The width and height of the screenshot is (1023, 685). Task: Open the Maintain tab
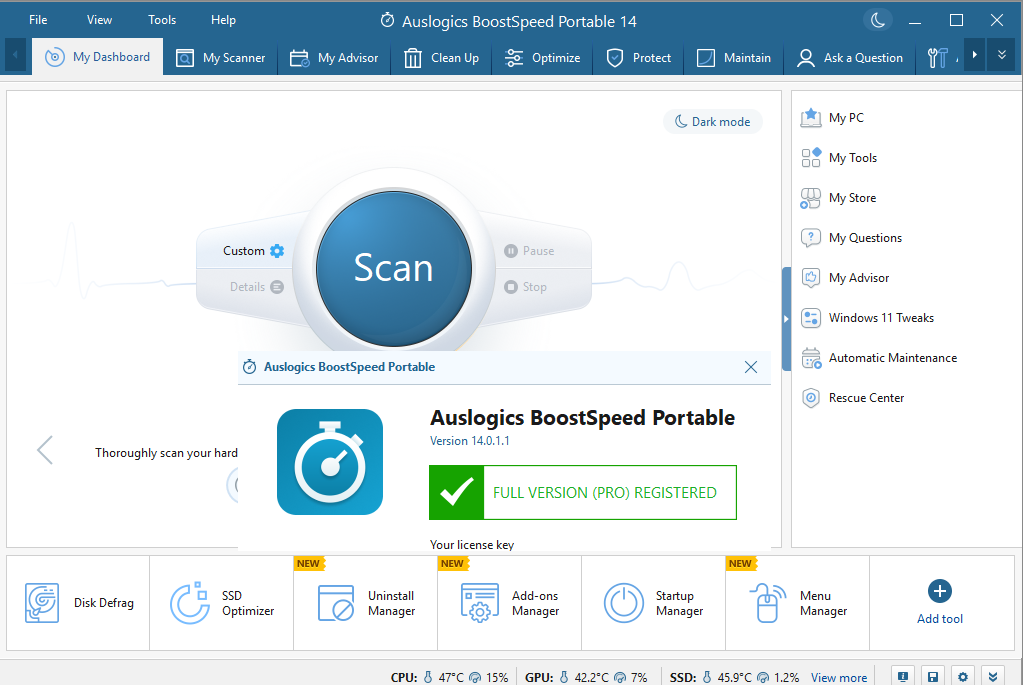coord(733,58)
